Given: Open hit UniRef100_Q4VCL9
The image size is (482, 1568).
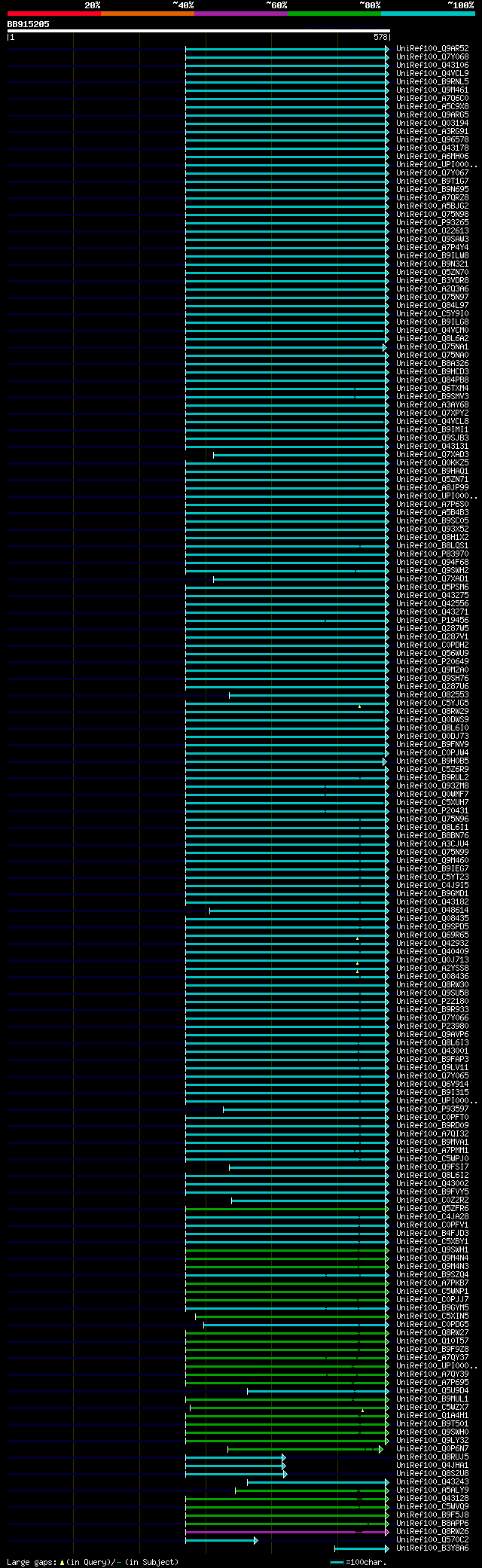Looking at the screenshot, I should click(x=432, y=73).
